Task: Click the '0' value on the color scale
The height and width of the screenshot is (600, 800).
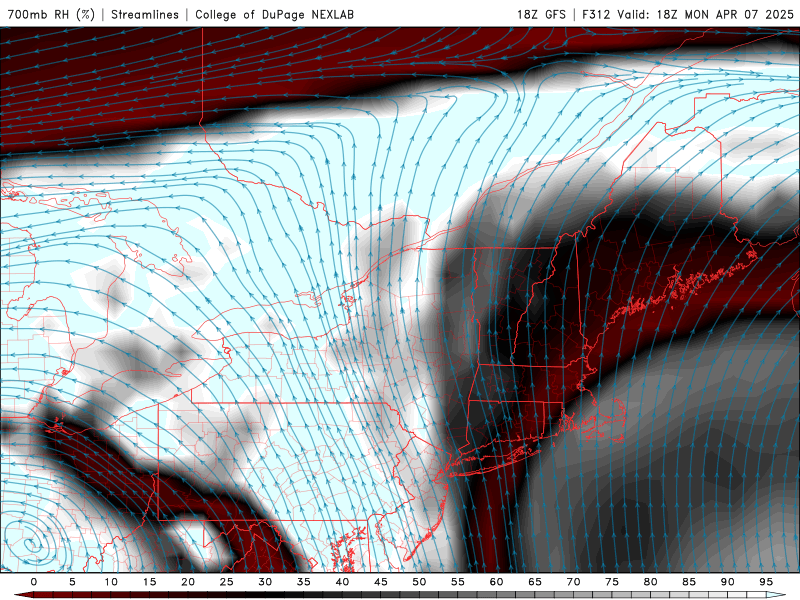Action: [34, 582]
